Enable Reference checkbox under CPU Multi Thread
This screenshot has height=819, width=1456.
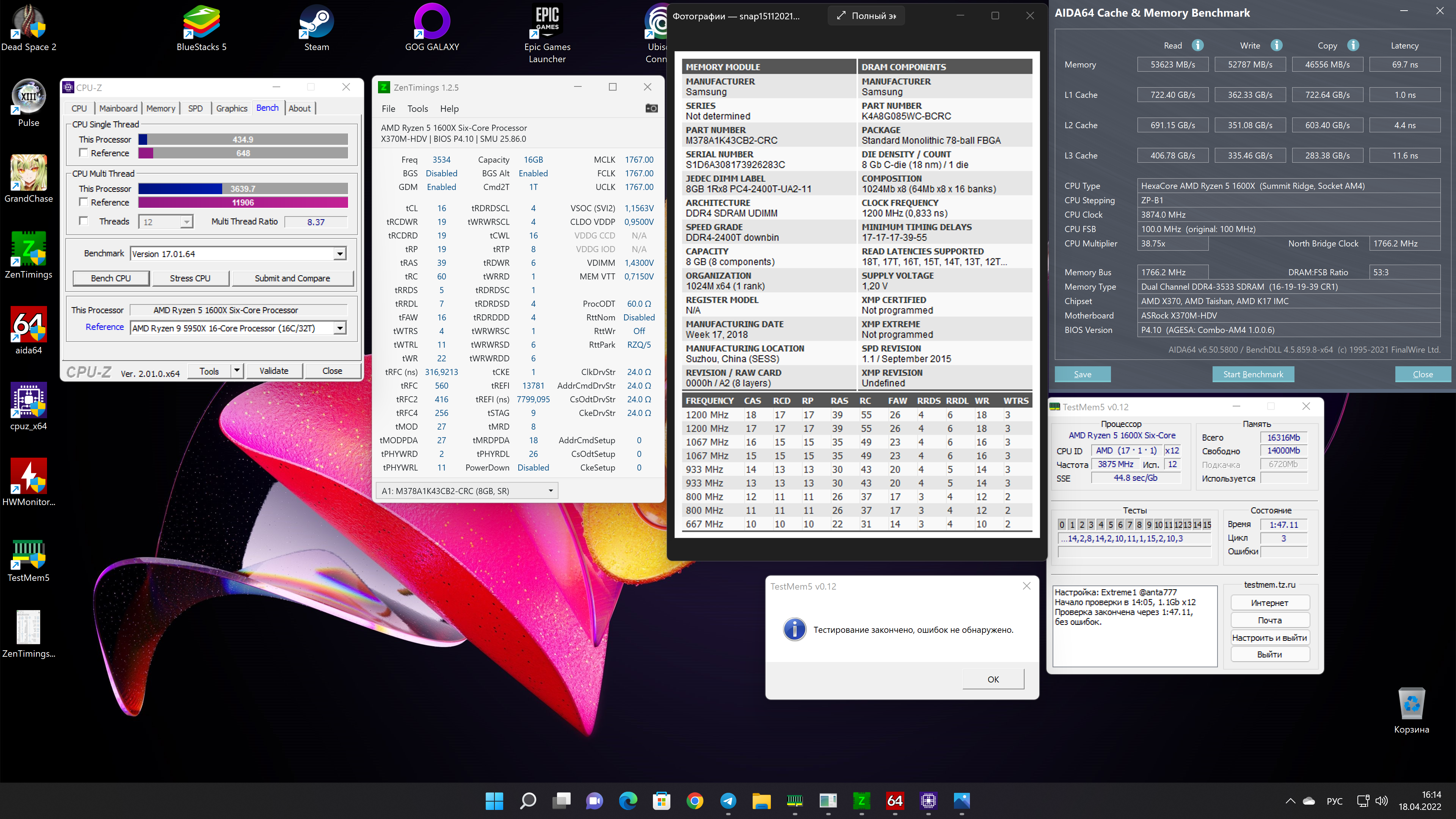[84, 202]
